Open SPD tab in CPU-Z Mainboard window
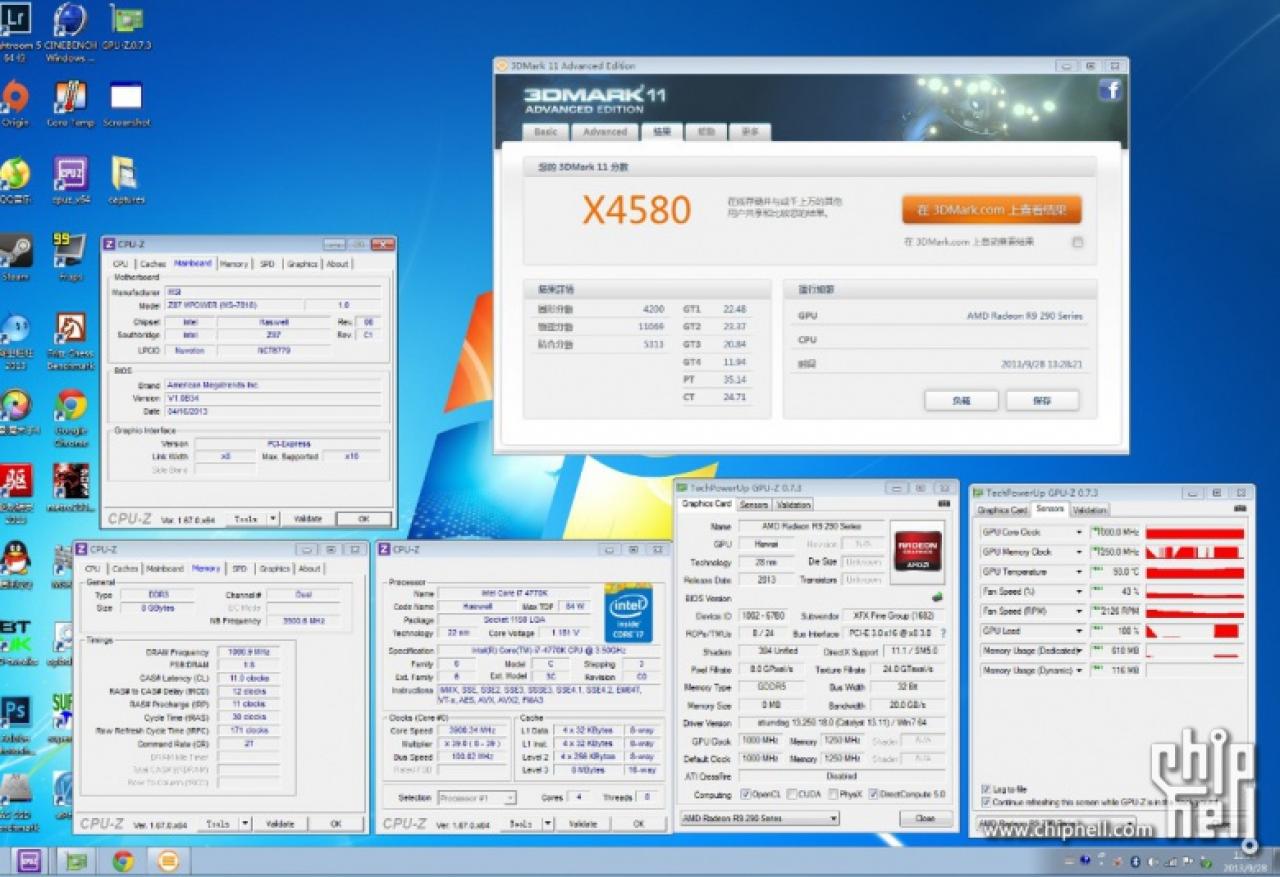Viewport: 1280px width, 877px height. (x=267, y=264)
